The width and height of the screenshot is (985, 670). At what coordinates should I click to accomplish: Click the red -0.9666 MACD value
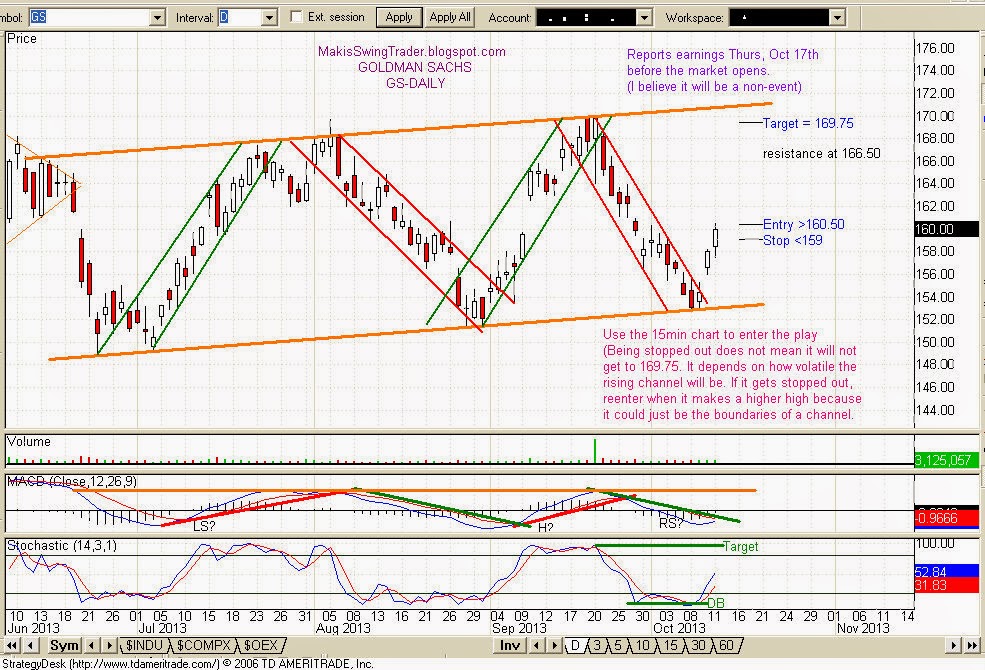[947, 519]
